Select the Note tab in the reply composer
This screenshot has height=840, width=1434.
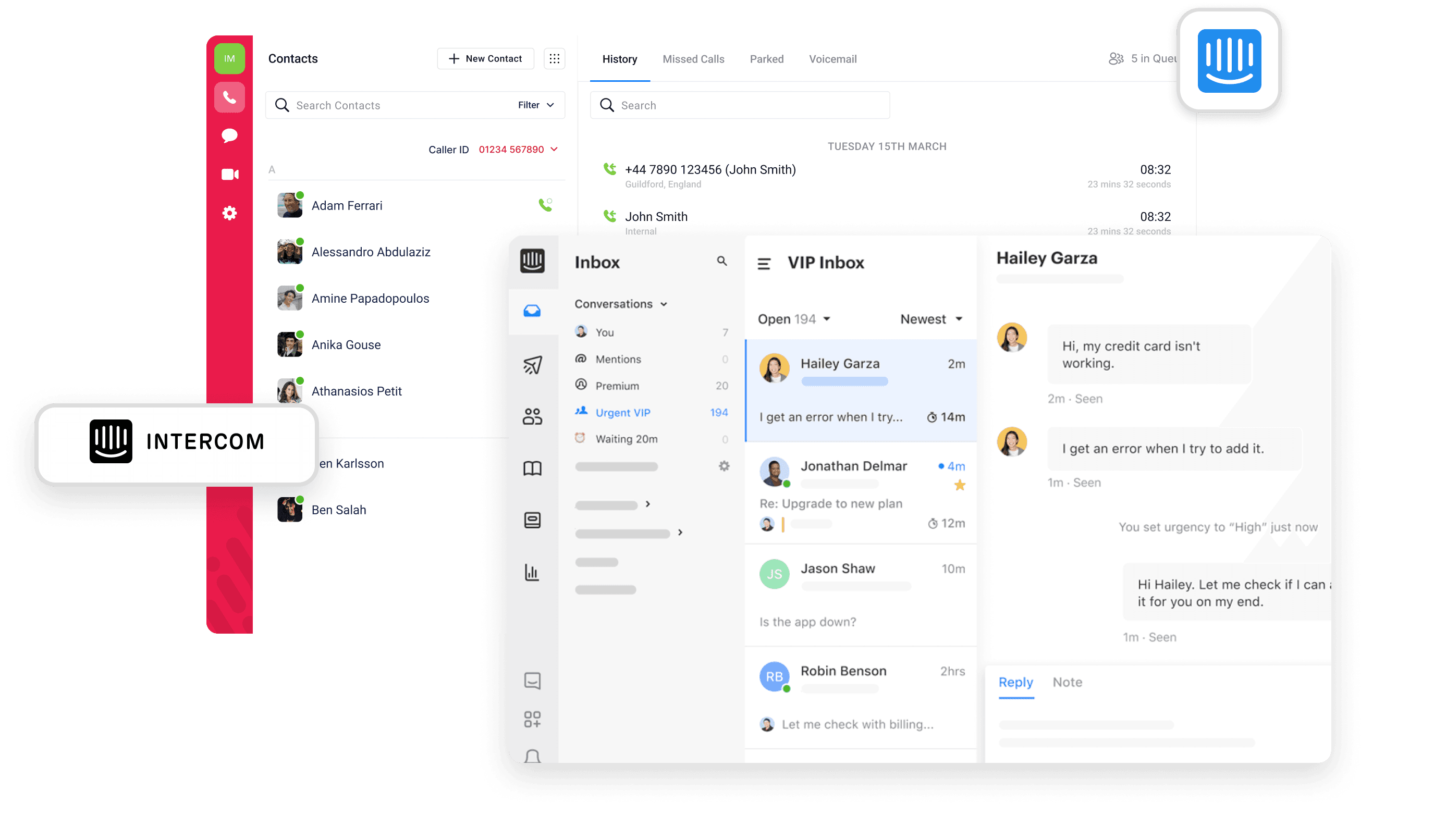(x=1067, y=682)
